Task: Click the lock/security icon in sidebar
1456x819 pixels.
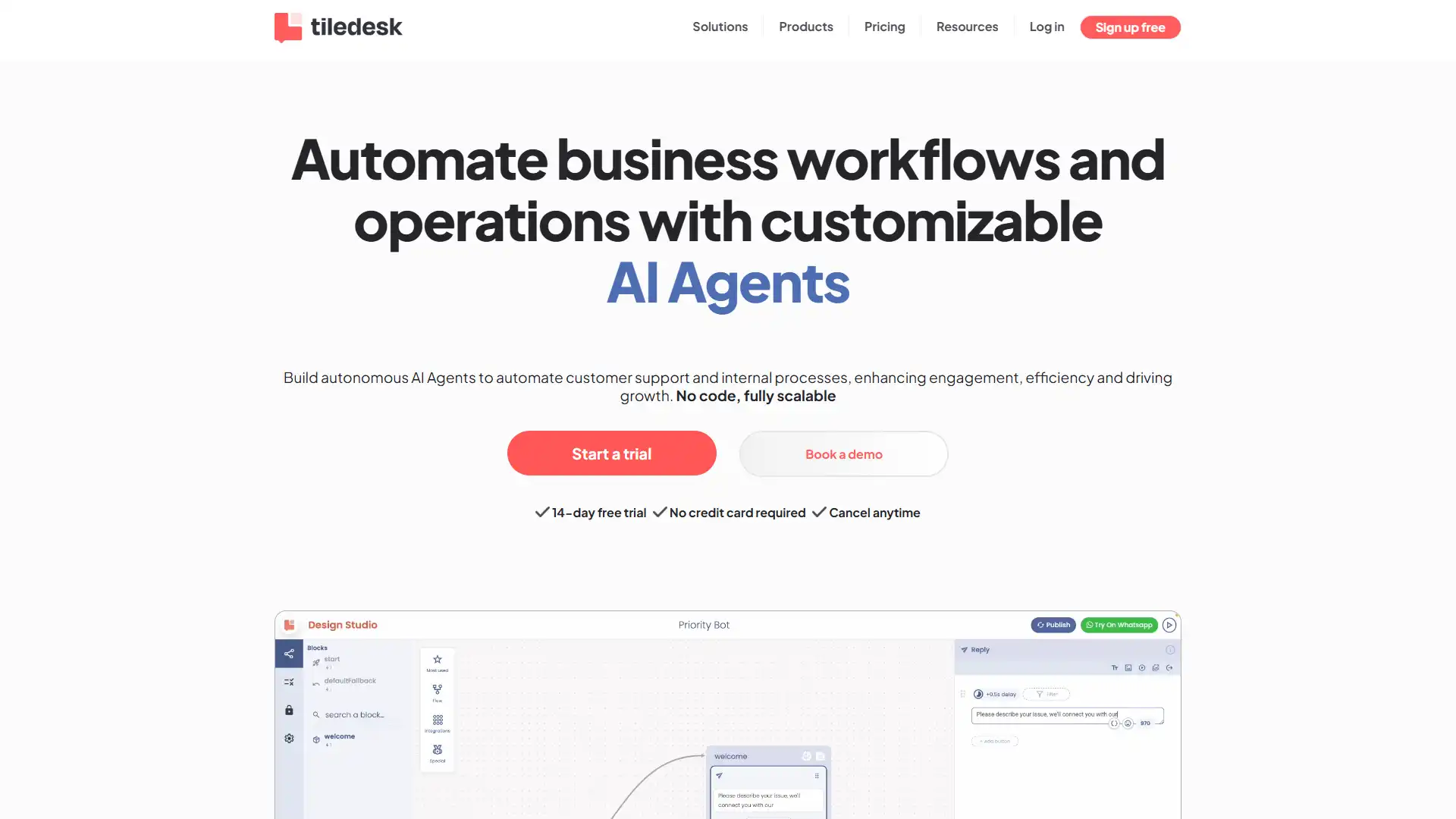Action: click(x=288, y=710)
